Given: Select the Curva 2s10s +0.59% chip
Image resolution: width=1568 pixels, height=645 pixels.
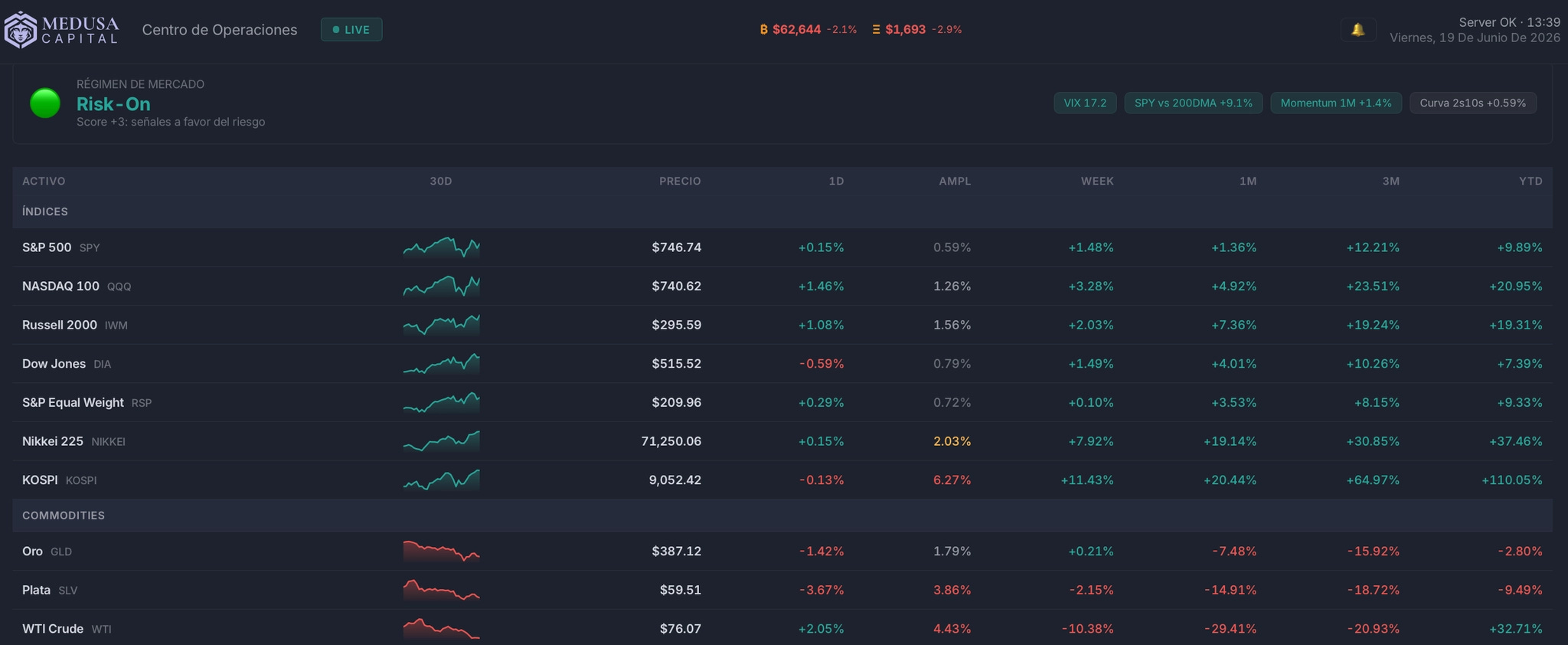Looking at the screenshot, I should pyautogui.click(x=1473, y=103).
